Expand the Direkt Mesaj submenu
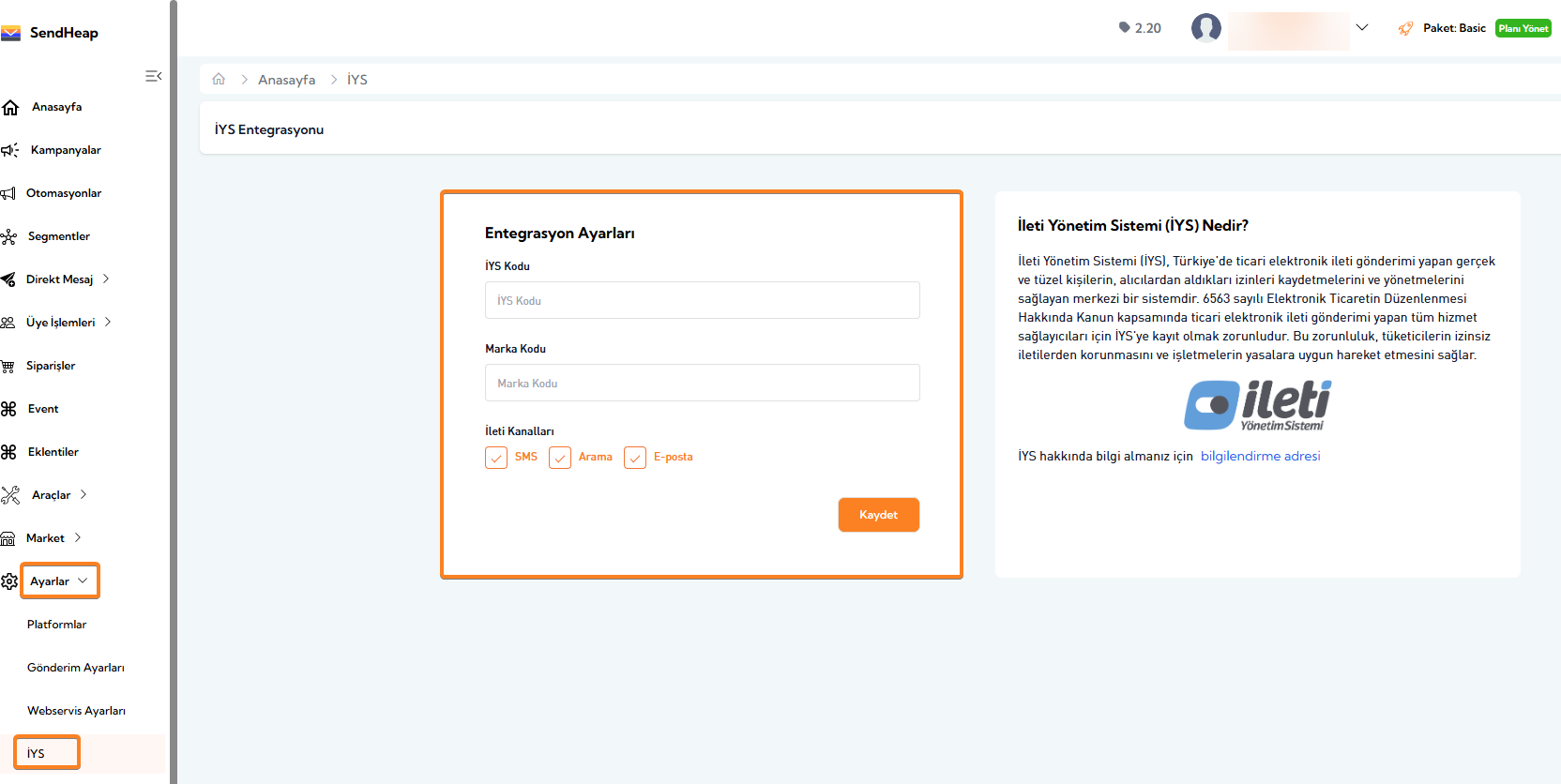This screenshot has height=784, width=1561. tap(106, 279)
